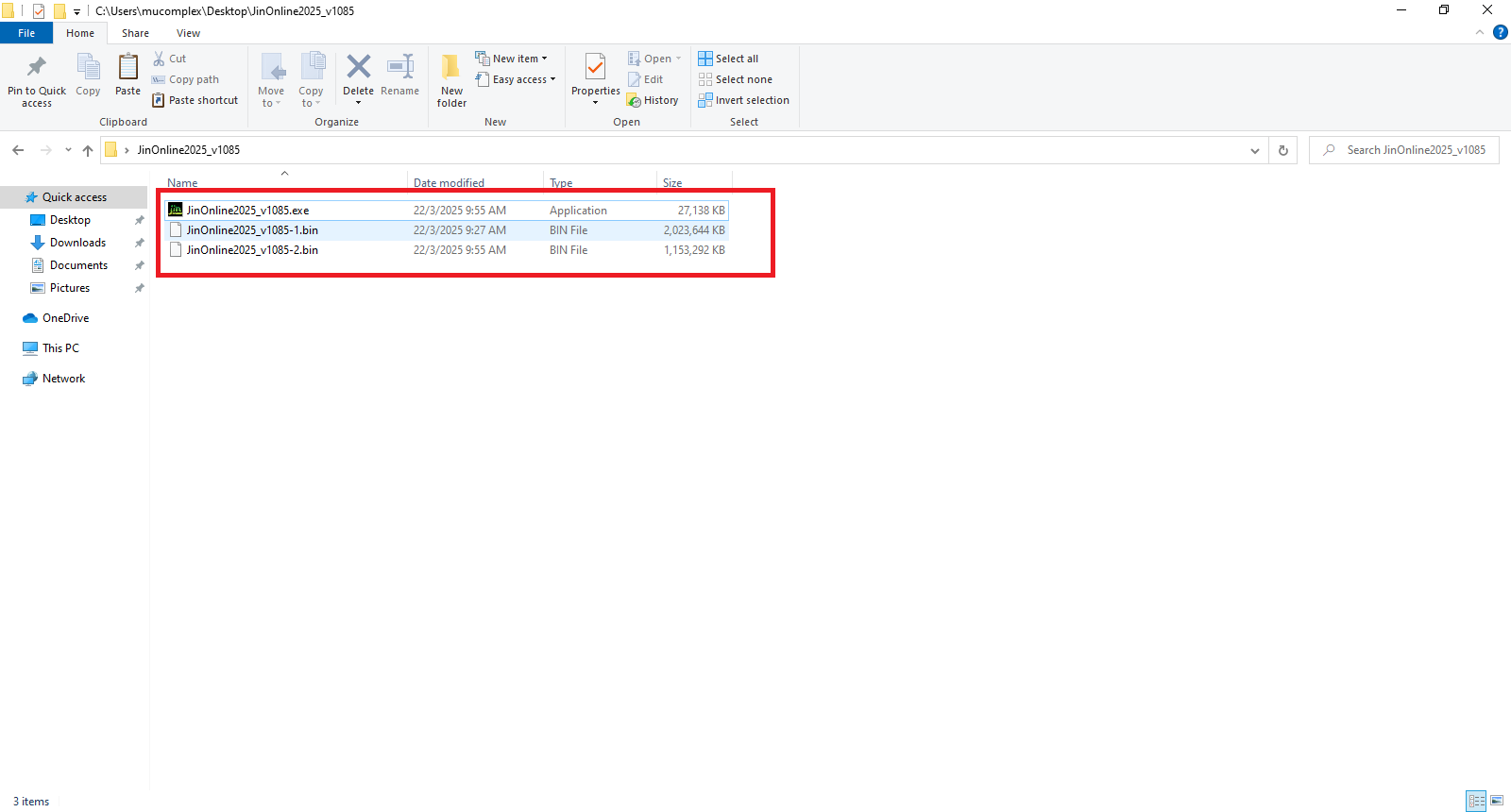Open the History option in ribbon
Screen dimensions: 1511x812
pos(654,100)
